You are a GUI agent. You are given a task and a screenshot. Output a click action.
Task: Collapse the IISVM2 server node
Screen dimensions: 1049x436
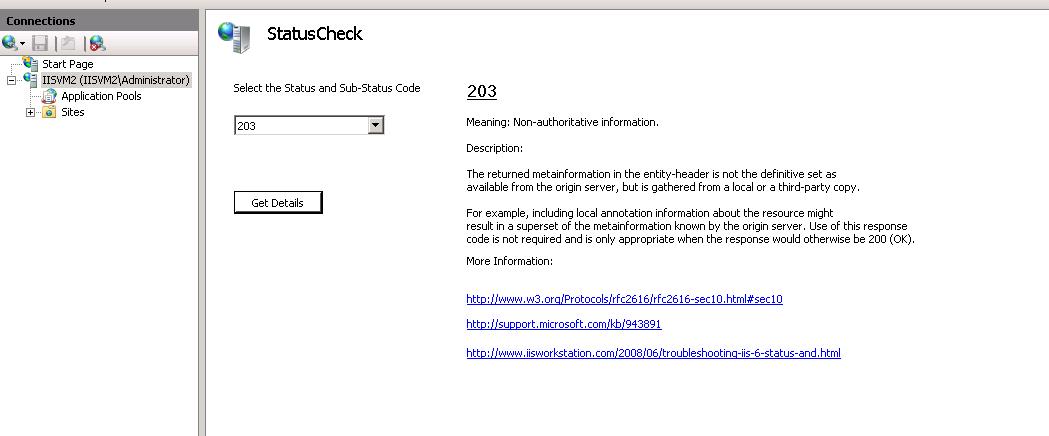click(x=11, y=80)
